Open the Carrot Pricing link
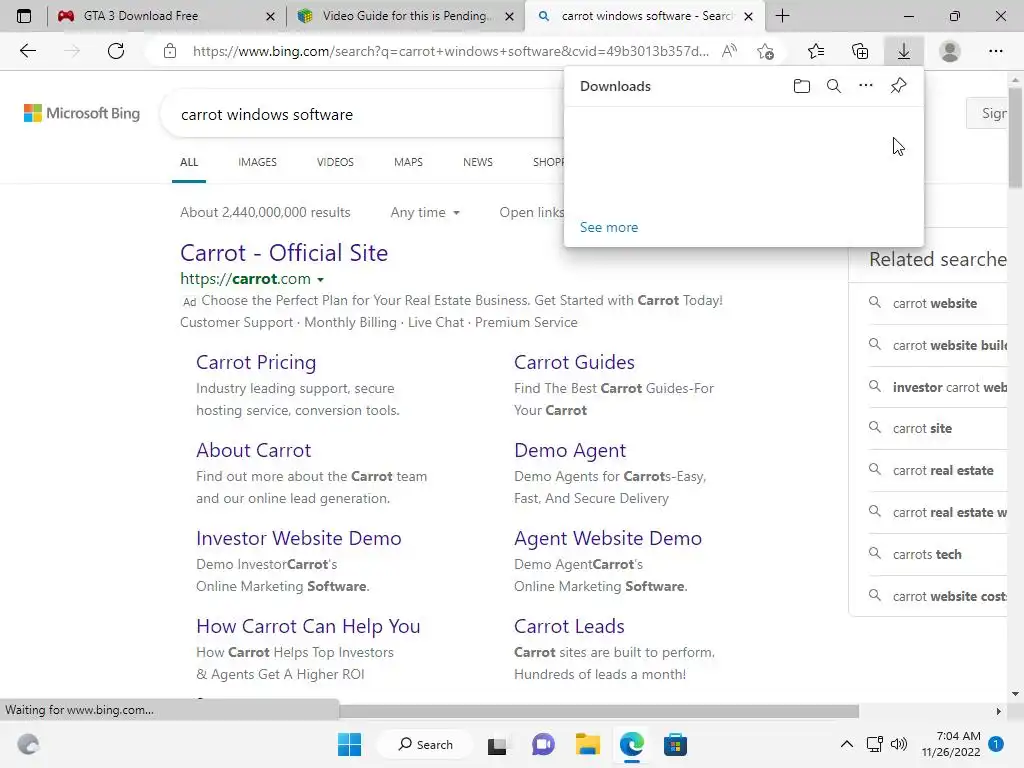Viewport: 1024px width, 768px height. point(256,362)
